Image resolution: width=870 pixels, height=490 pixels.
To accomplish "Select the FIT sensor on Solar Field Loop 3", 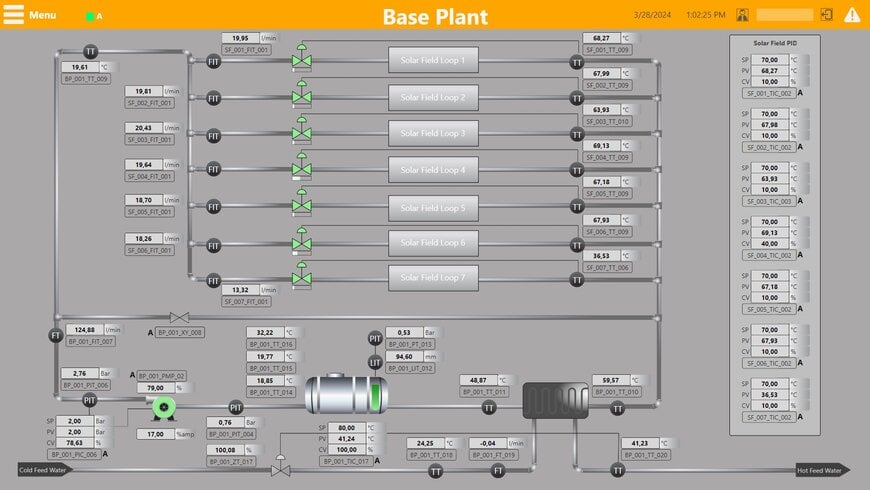I will point(214,135).
